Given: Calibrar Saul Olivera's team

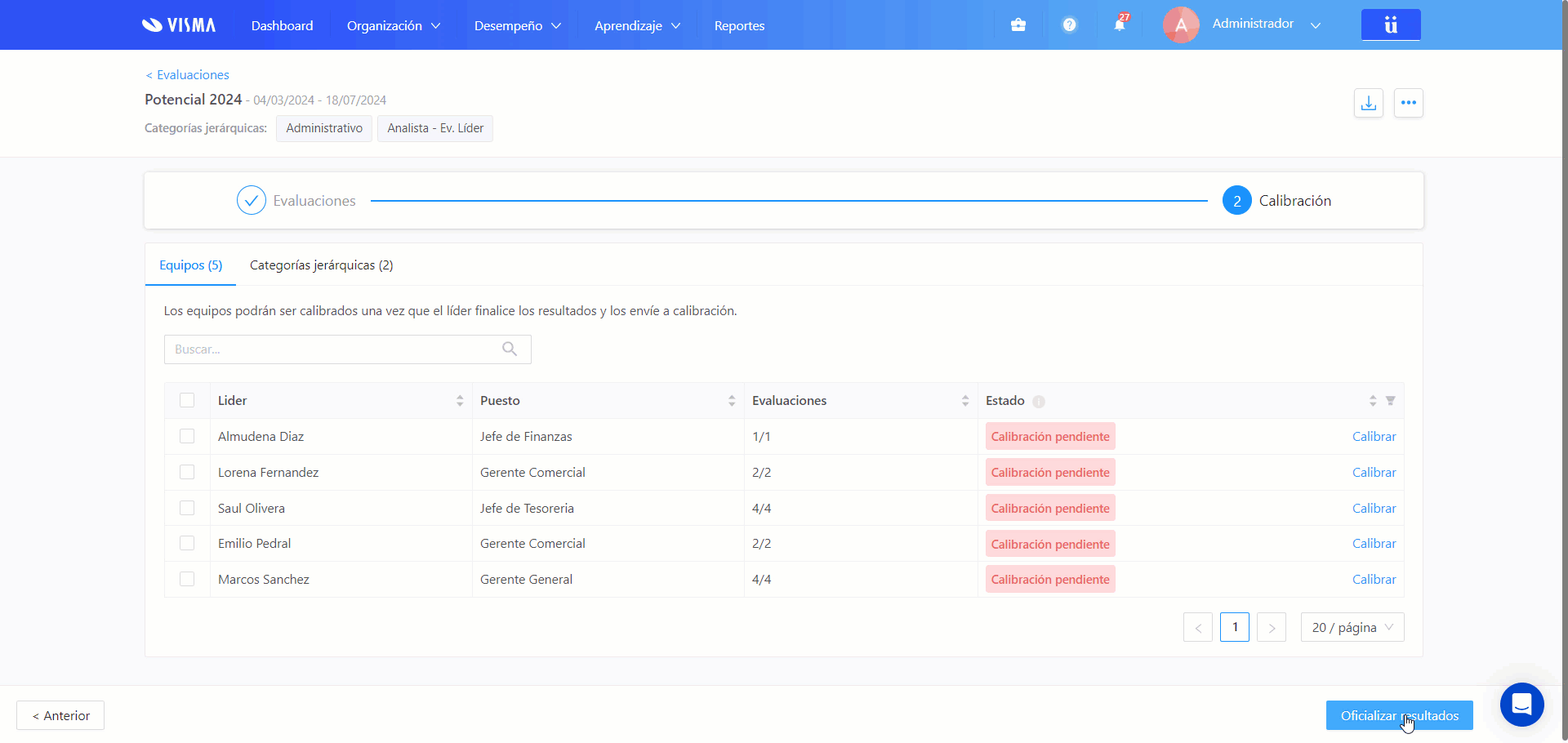Looking at the screenshot, I should [1374, 509].
